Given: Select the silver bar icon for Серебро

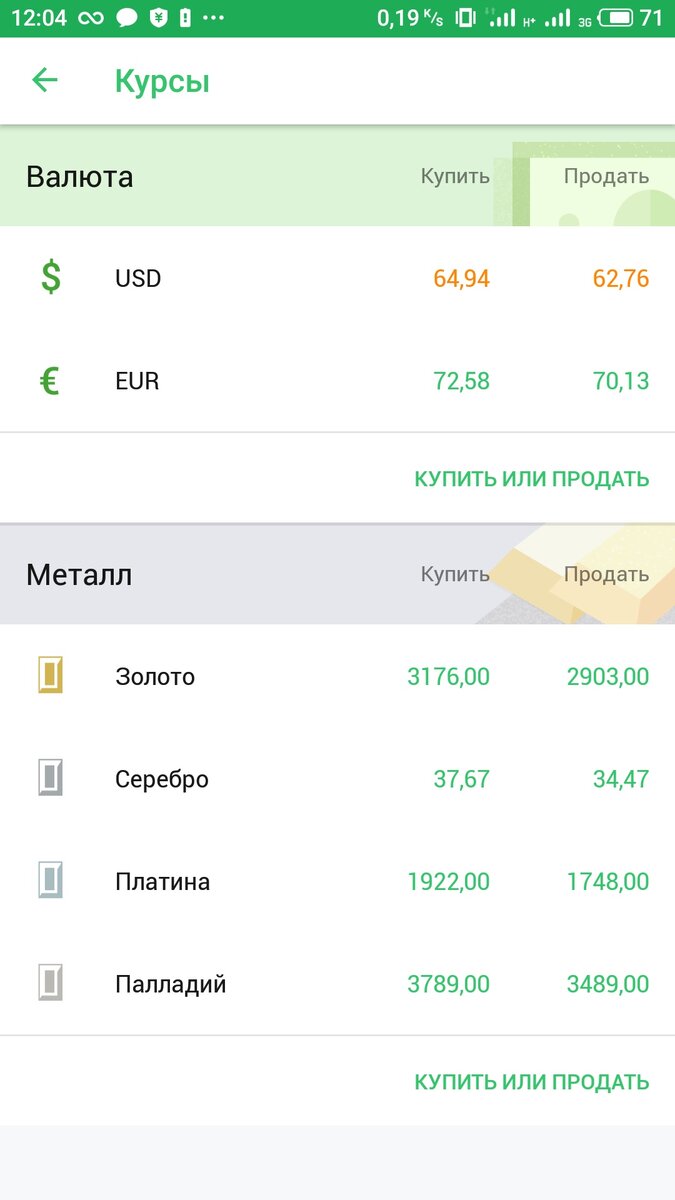Looking at the screenshot, I should (x=51, y=779).
